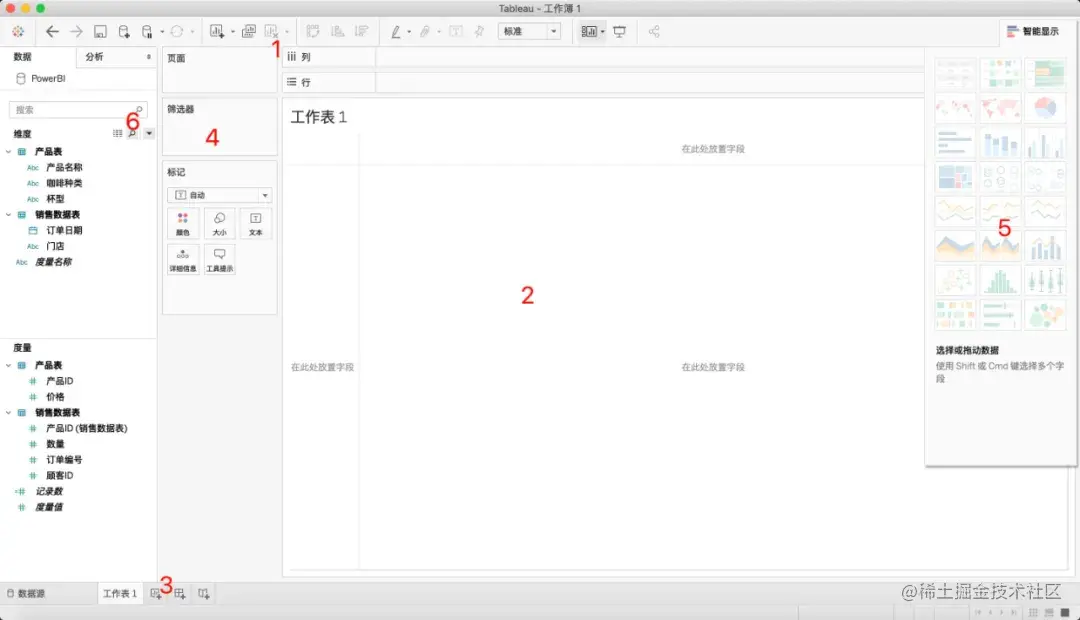
Task: Redo with the forward arrow icon
Action: [76, 31]
